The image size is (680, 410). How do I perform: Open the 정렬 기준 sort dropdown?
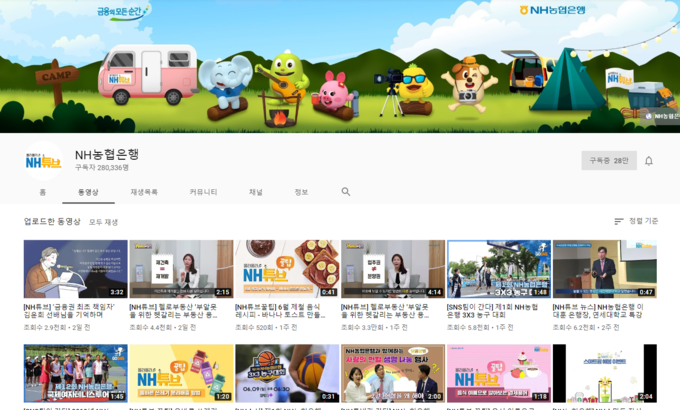pyautogui.click(x=636, y=221)
